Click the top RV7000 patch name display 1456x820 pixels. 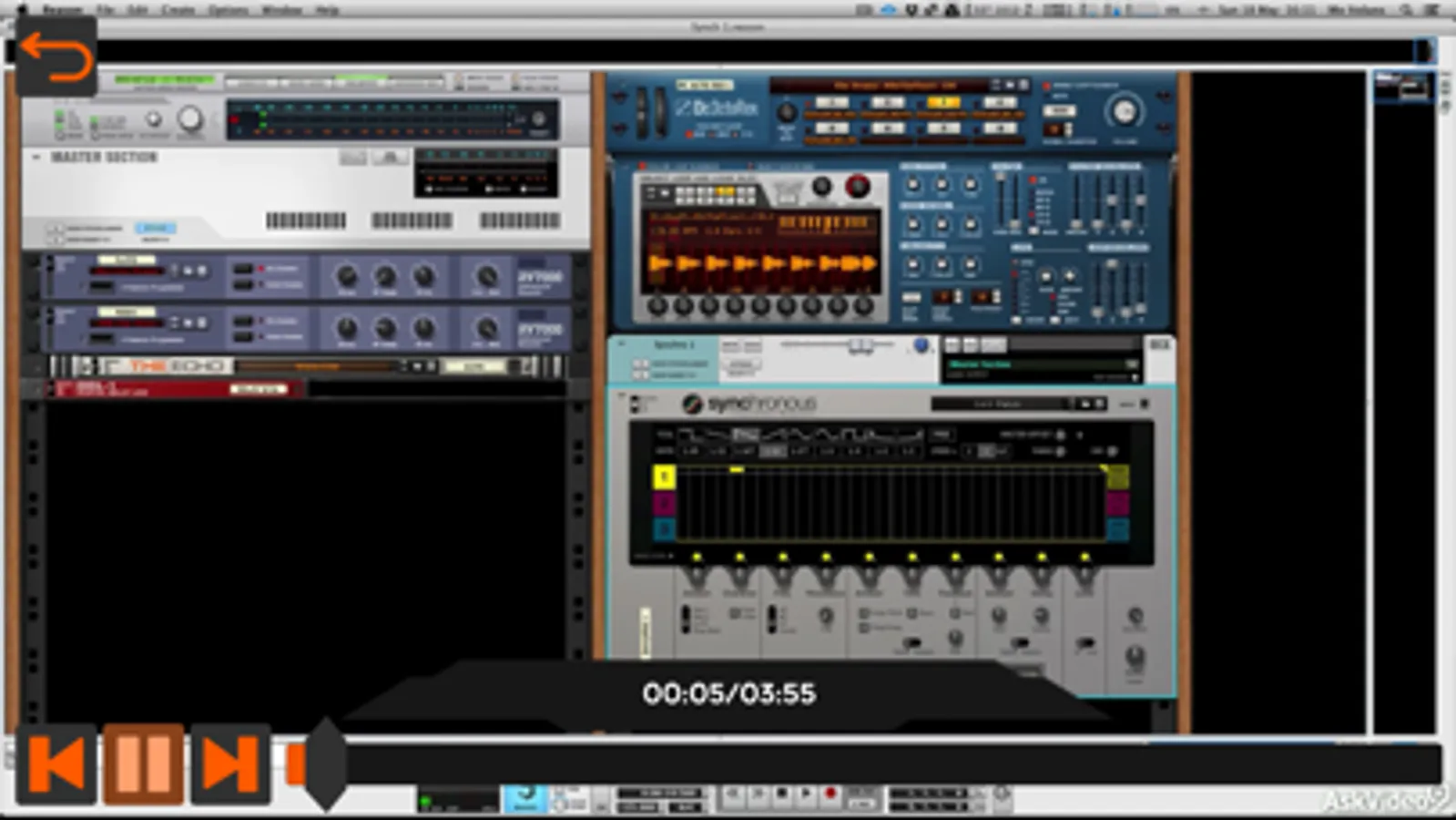tap(128, 272)
